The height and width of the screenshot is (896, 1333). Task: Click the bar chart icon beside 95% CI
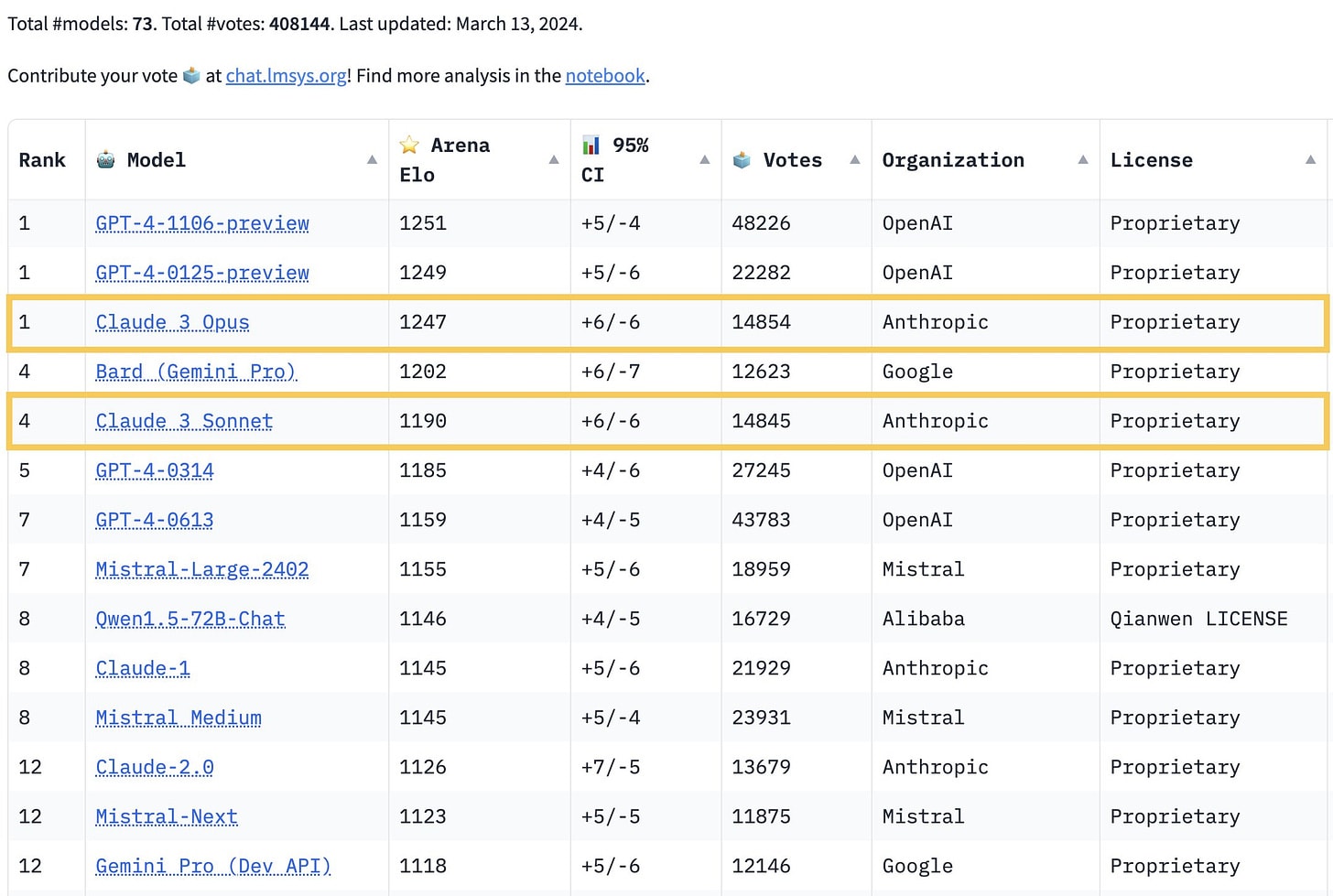coord(591,146)
